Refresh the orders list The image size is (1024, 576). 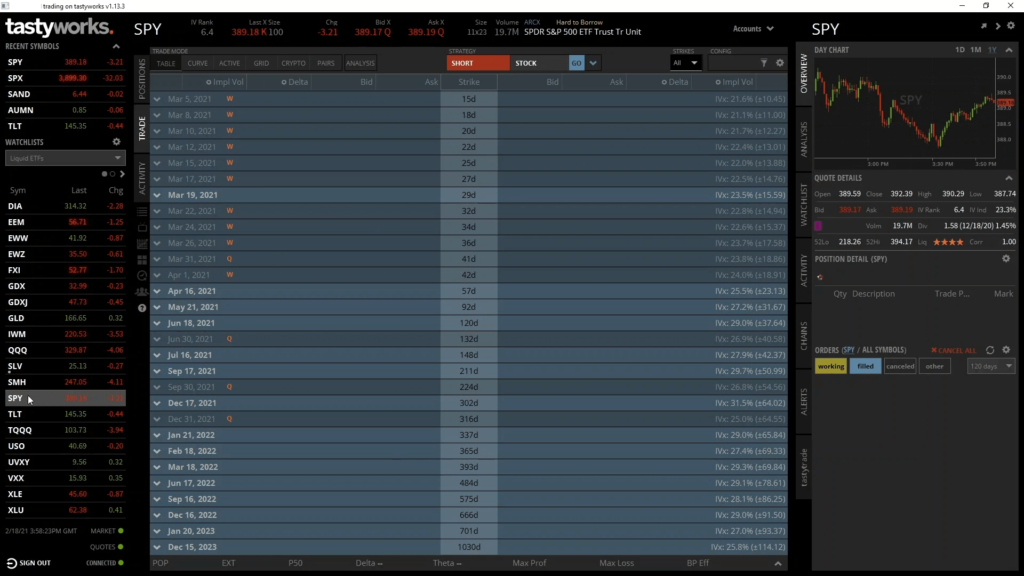point(990,350)
